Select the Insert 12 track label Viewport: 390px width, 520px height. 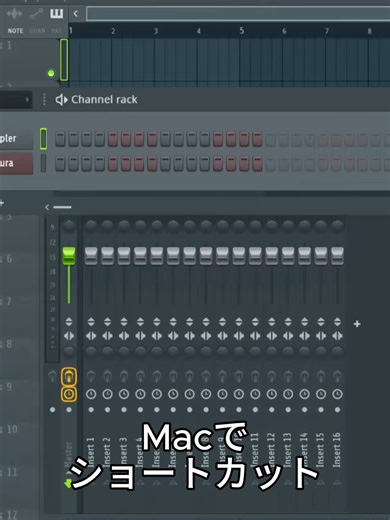[271, 450]
